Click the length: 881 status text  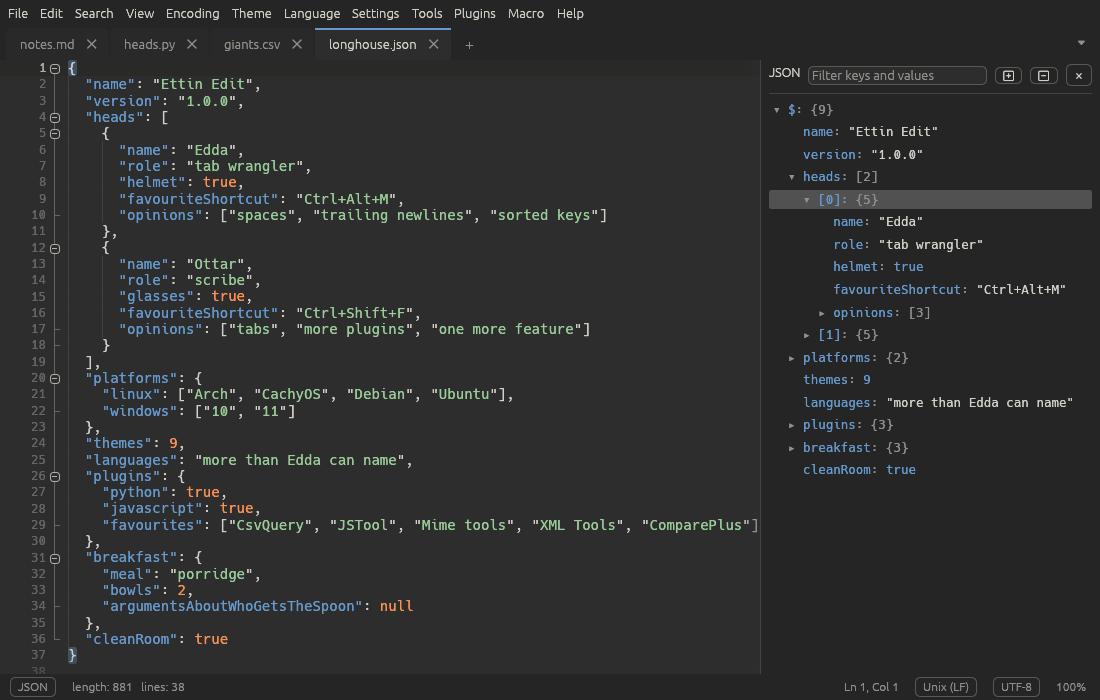pyautogui.click(x=102, y=687)
